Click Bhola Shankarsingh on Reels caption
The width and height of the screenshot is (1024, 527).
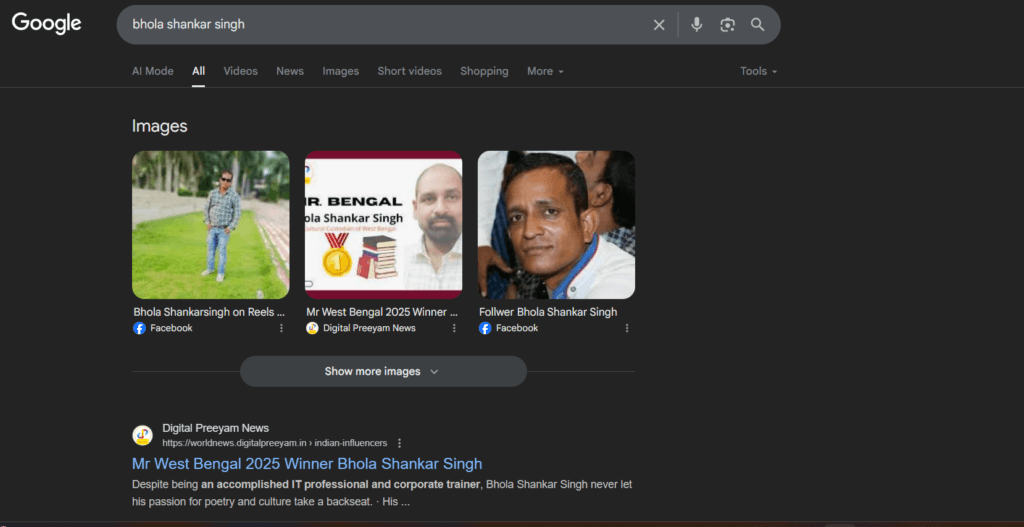[209, 312]
